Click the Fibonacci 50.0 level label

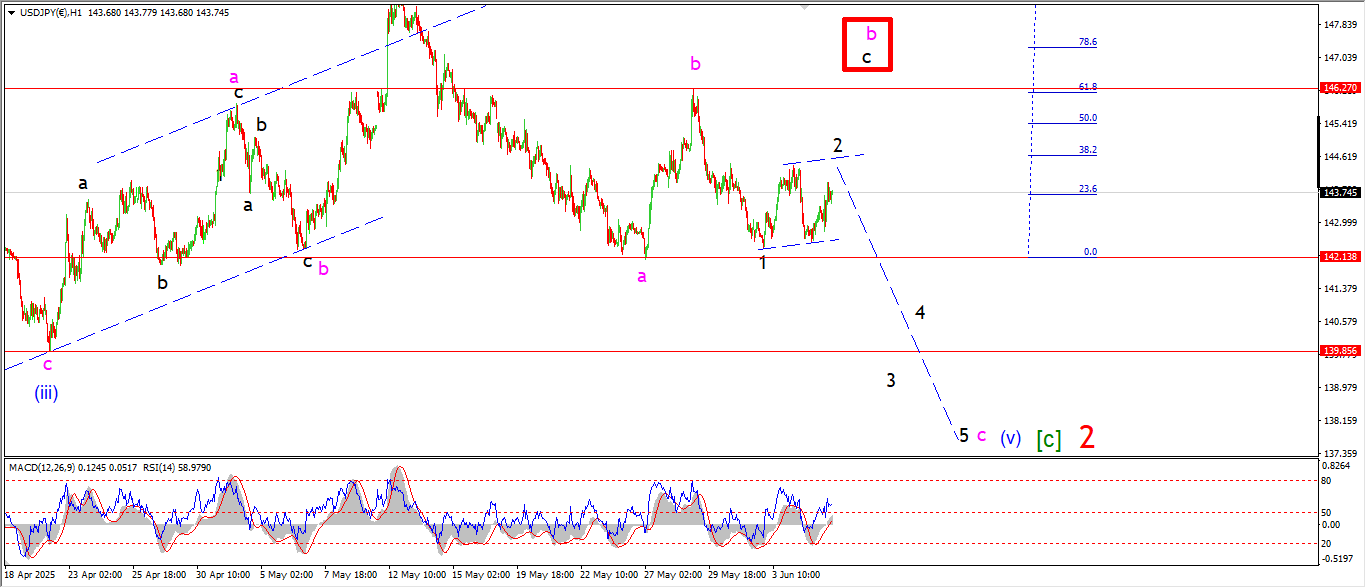tap(1087, 118)
